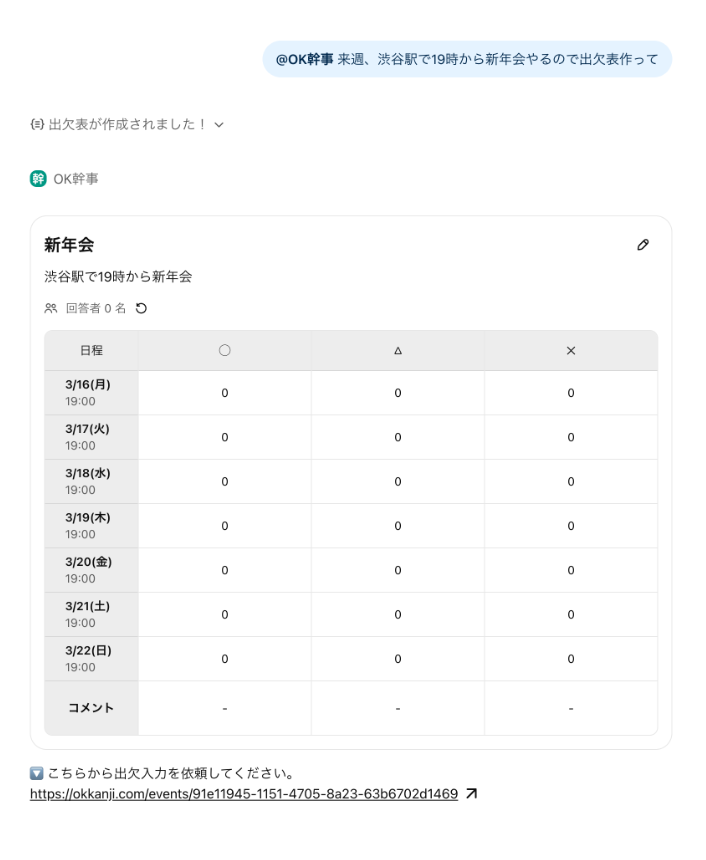
Task: Click the refresh icon beside 回答者 0 名
Action: point(141,308)
